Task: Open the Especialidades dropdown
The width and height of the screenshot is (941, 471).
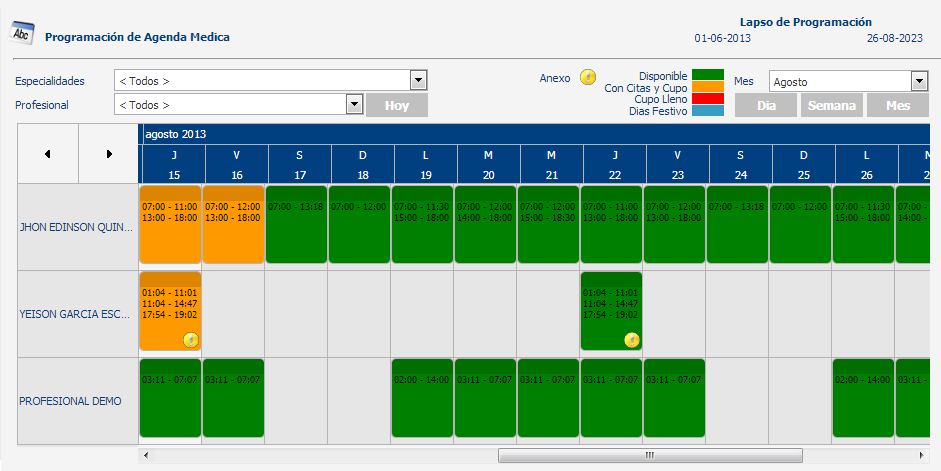Action: [x=418, y=81]
